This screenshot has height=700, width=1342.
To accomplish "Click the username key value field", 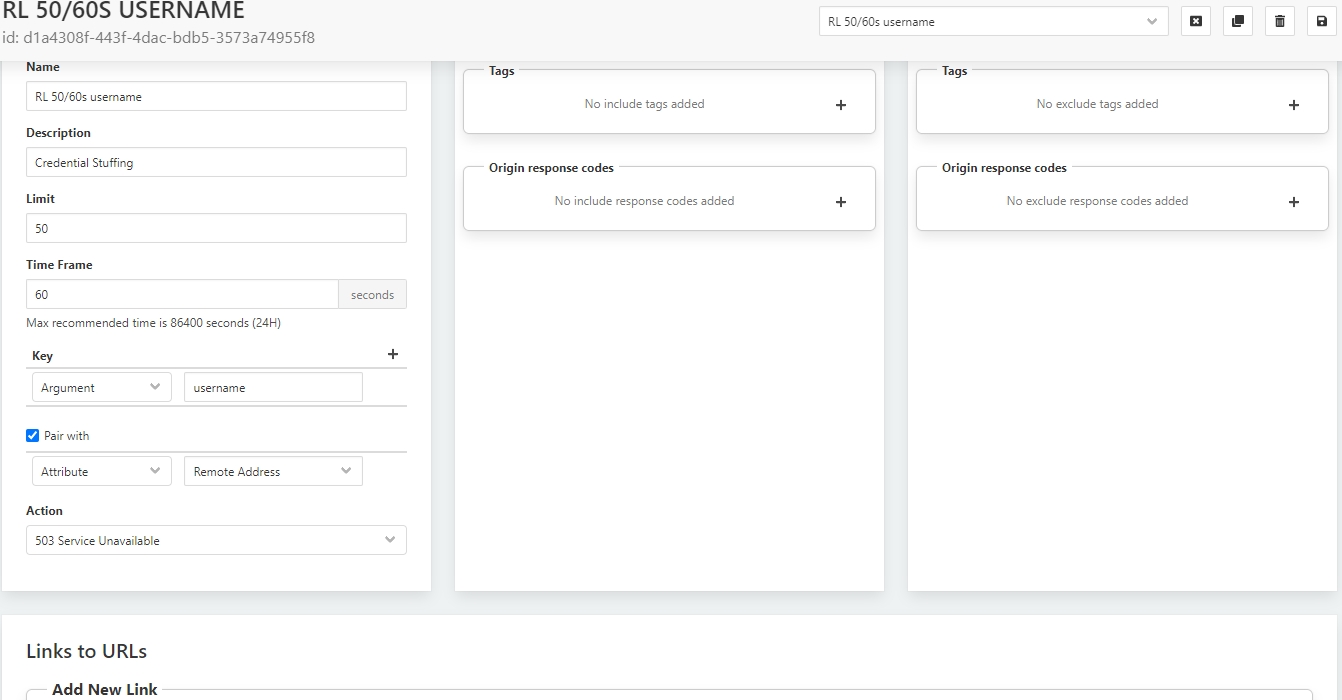I will [x=272, y=388].
